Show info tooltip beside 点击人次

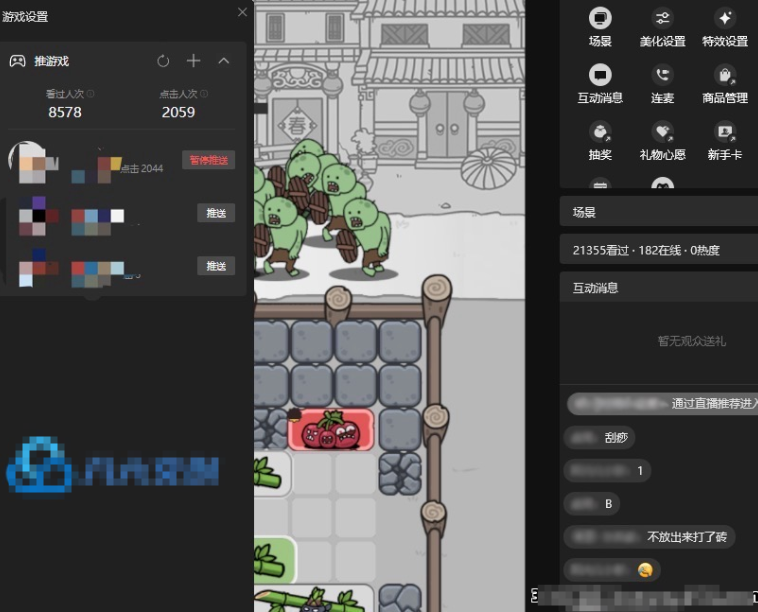[203, 94]
